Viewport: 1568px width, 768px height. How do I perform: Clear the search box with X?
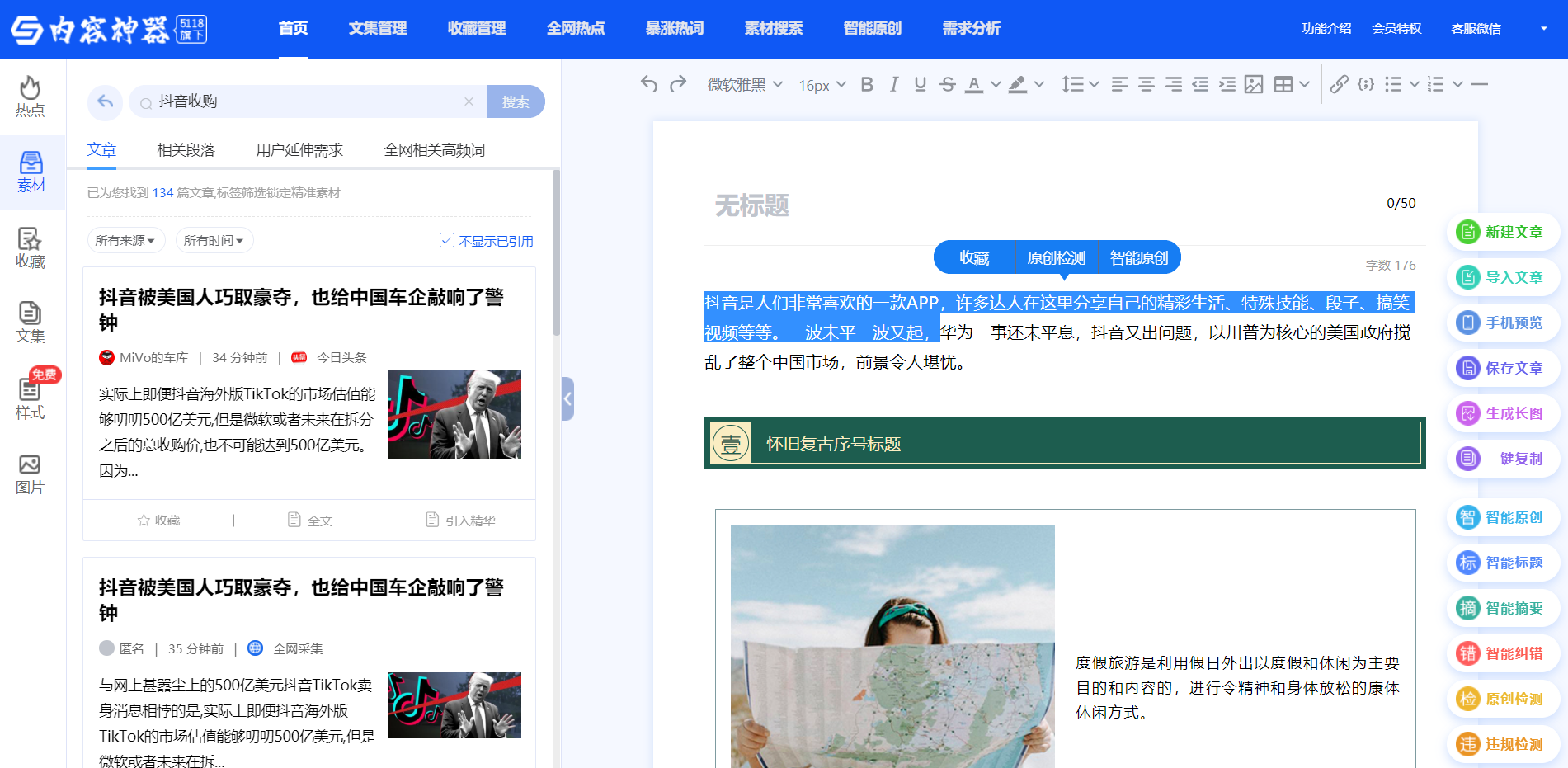469,101
